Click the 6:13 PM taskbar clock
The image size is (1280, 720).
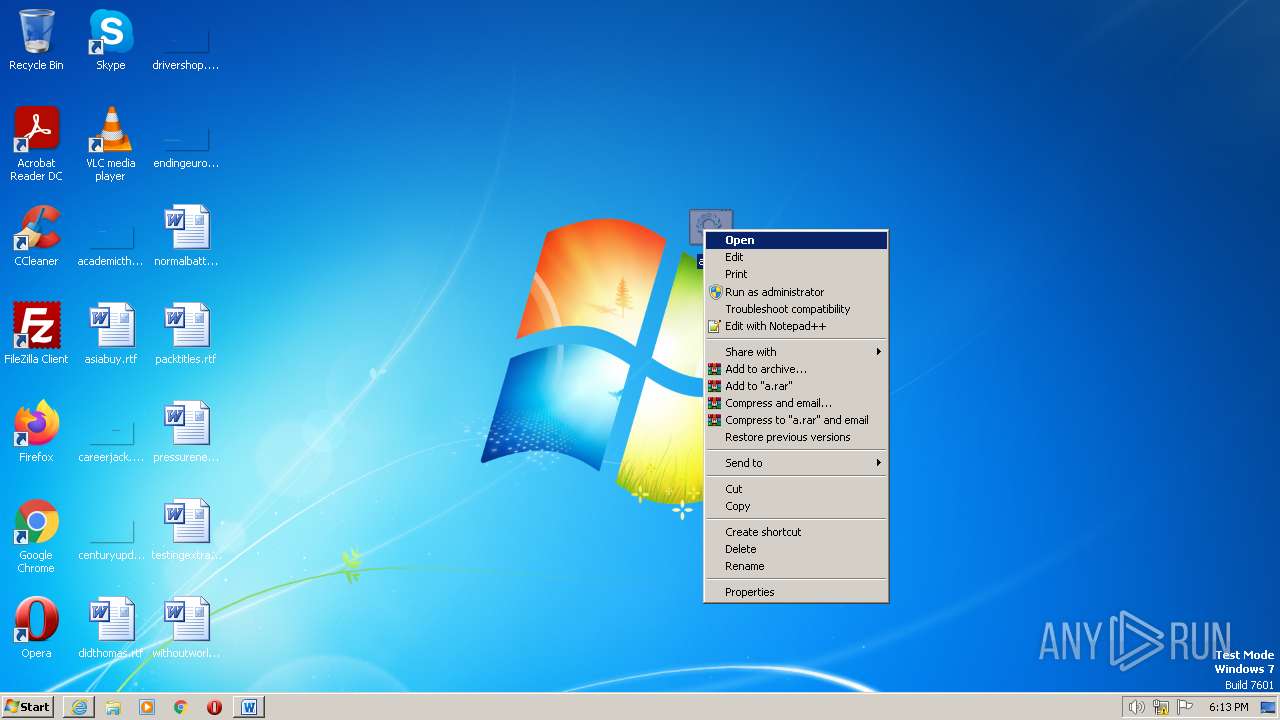click(x=1228, y=707)
